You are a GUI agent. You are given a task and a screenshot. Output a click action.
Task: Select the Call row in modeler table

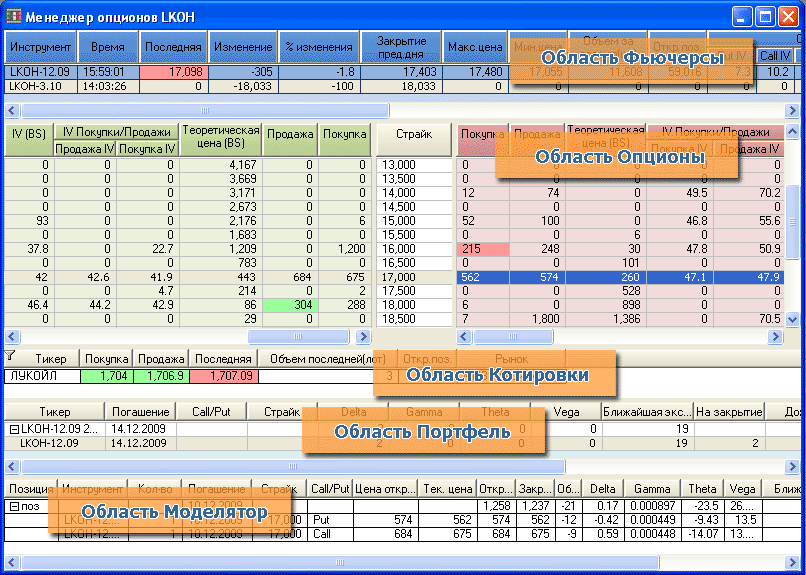(x=403, y=534)
